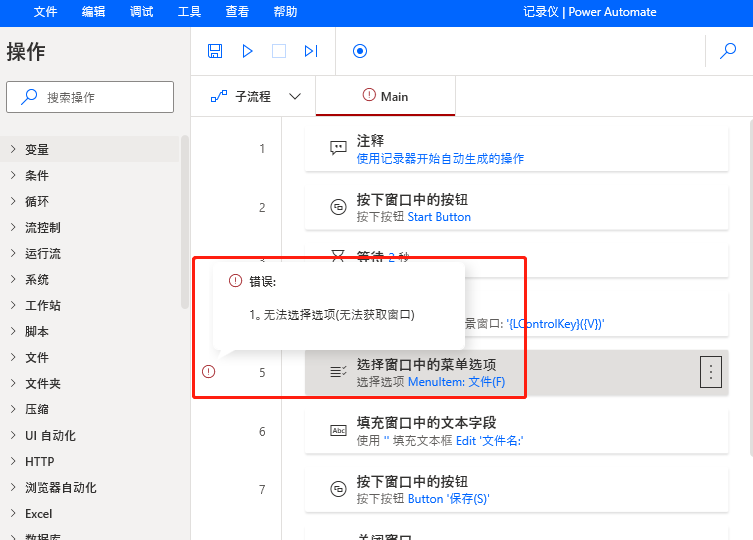Click the menu option icon of step 5
This screenshot has width=753, height=540.
[338, 371]
